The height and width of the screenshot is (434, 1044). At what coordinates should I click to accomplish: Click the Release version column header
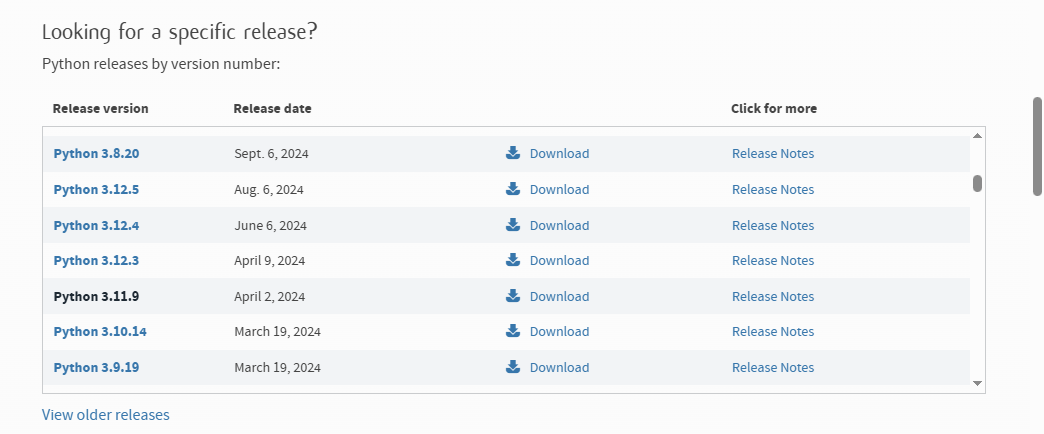(x=101, y=108)
